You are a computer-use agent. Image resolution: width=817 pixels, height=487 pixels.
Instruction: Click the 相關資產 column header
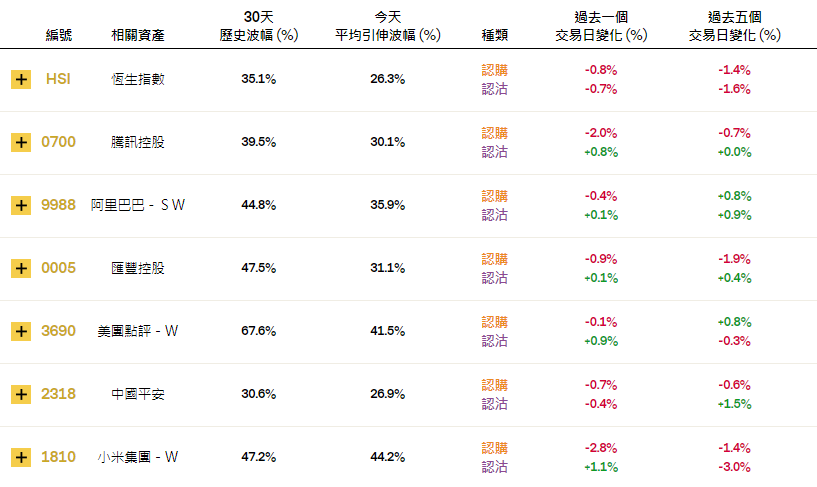coord(138,35)
